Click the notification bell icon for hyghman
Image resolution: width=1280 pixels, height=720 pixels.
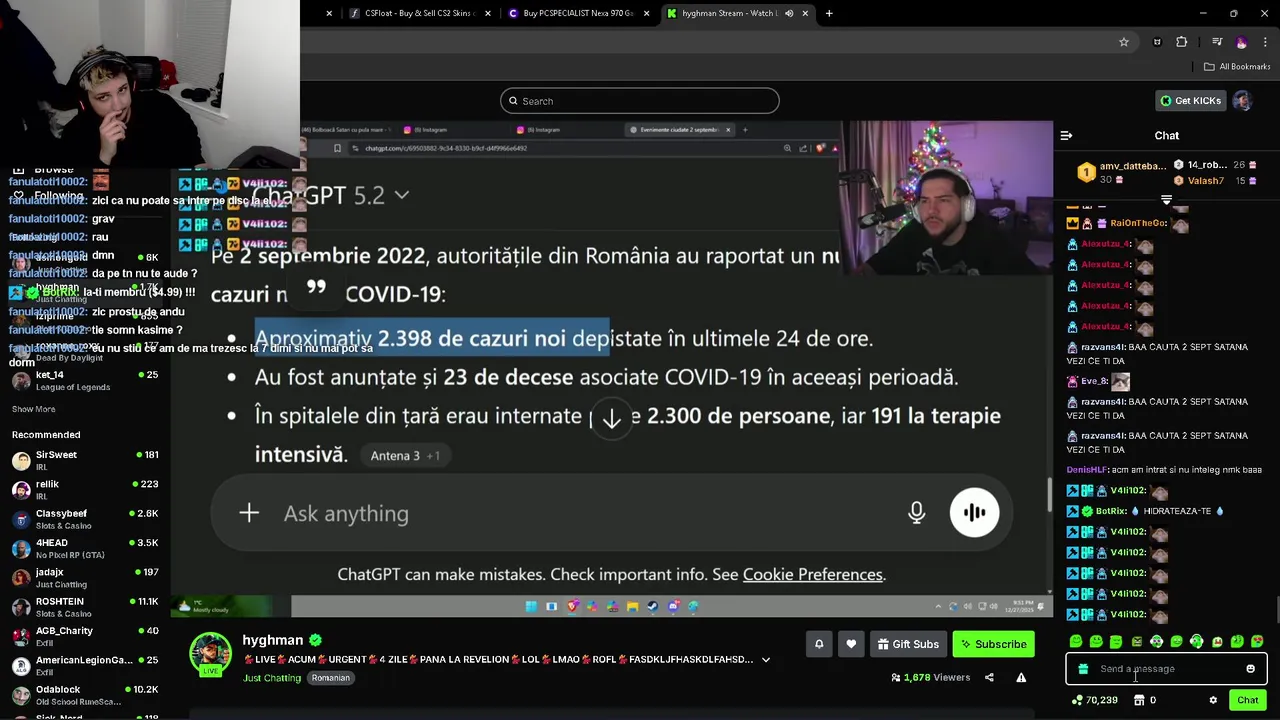[819, 644]
